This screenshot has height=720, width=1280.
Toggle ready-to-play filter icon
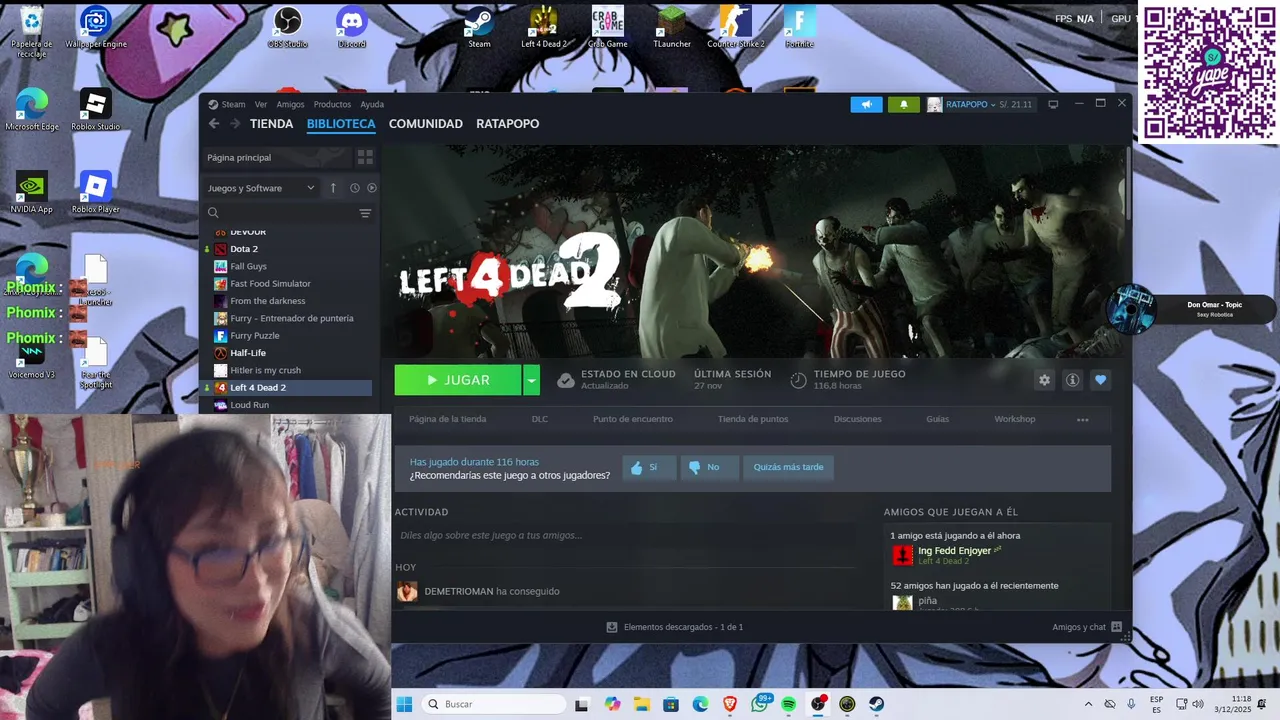pyautogui.click(x=372, y=188)
